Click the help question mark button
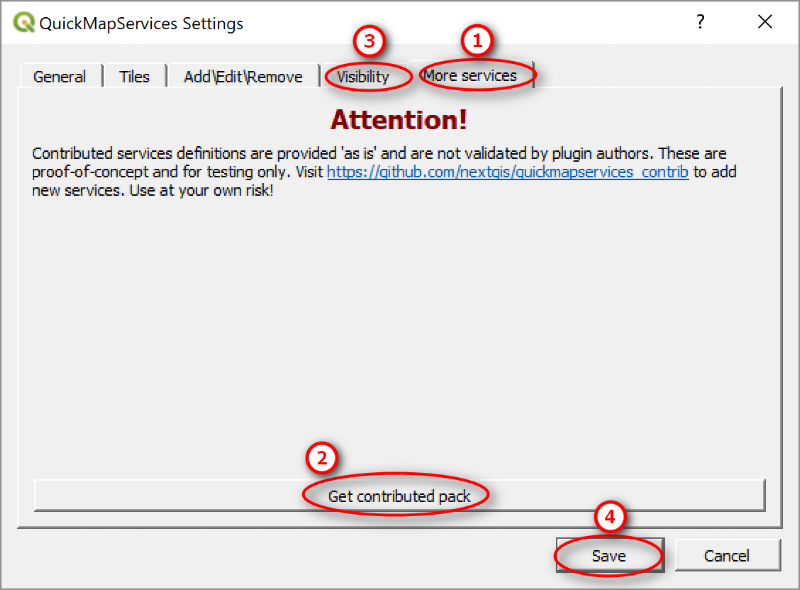This screenshot has height=590, width=800. tap(701, 22)
